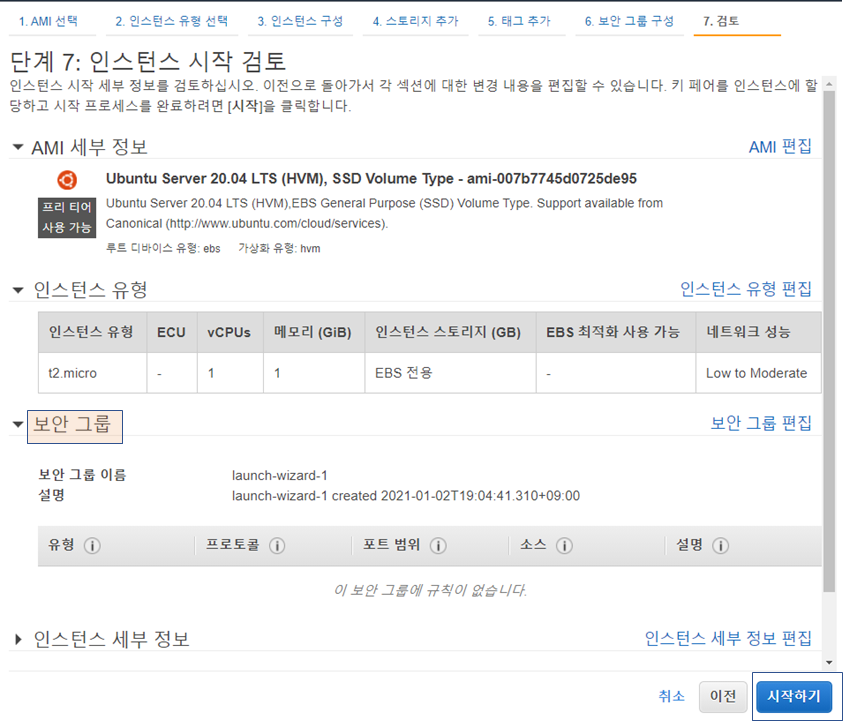Go to step 5. 태그 추가 tab
Screen dimensions: 843x721
pyautogui.click(x=519, y=22)
